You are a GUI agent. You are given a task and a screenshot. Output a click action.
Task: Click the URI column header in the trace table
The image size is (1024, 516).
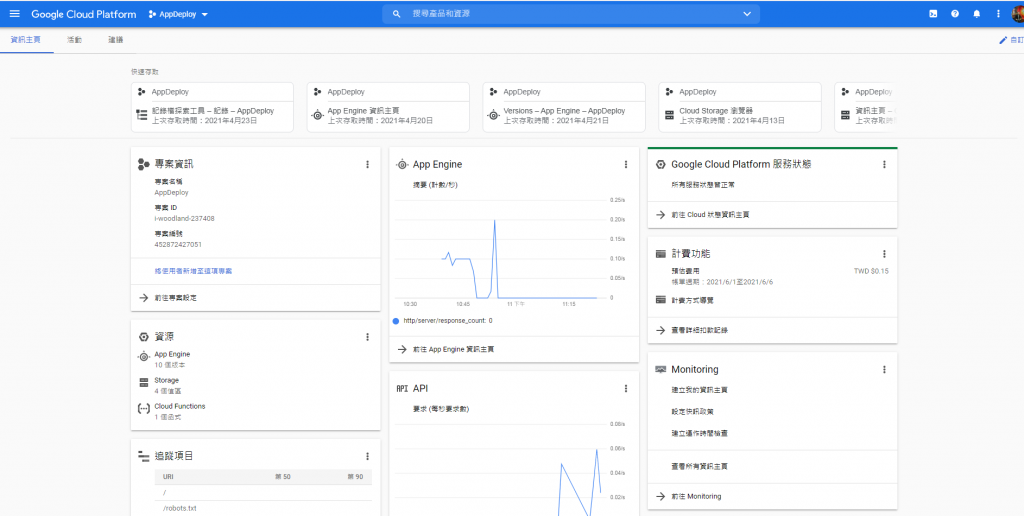click(168, 477)
